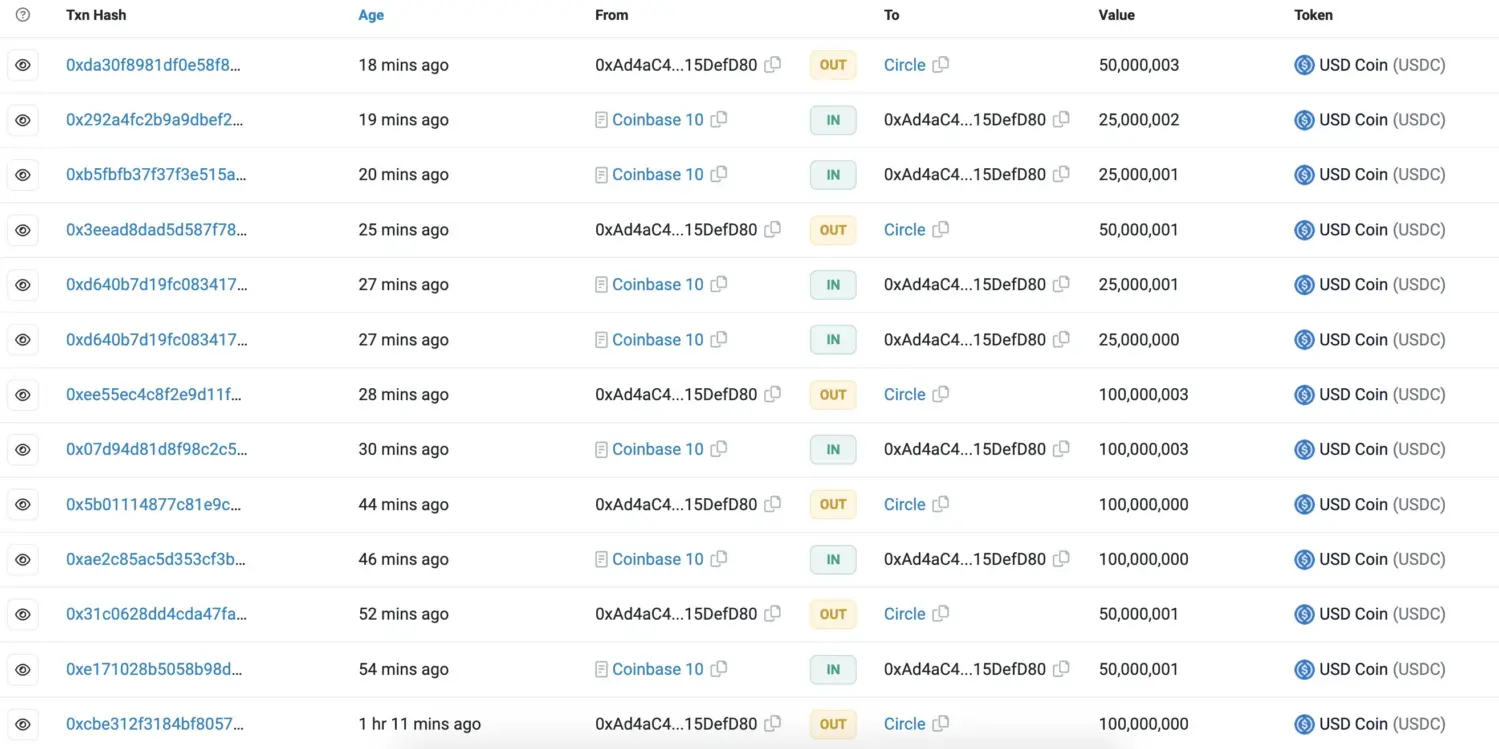Click the copy icon next to Circle recipient
1499x749 pixels.
tap(938, 64)
